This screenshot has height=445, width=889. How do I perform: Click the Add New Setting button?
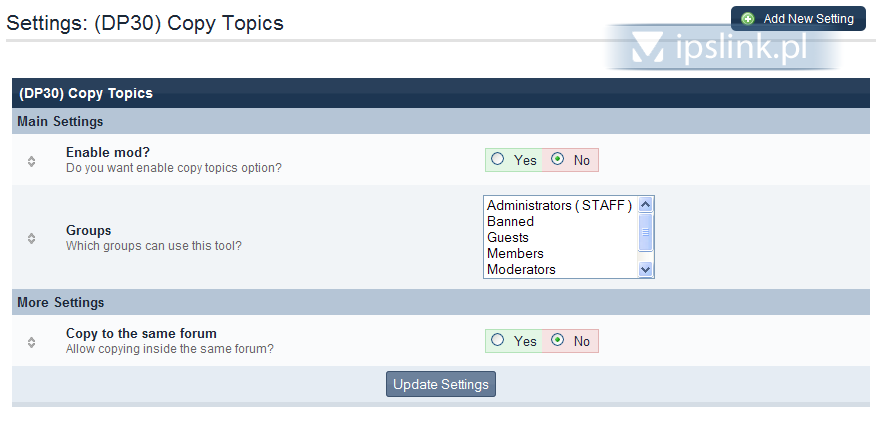point(798,19)
